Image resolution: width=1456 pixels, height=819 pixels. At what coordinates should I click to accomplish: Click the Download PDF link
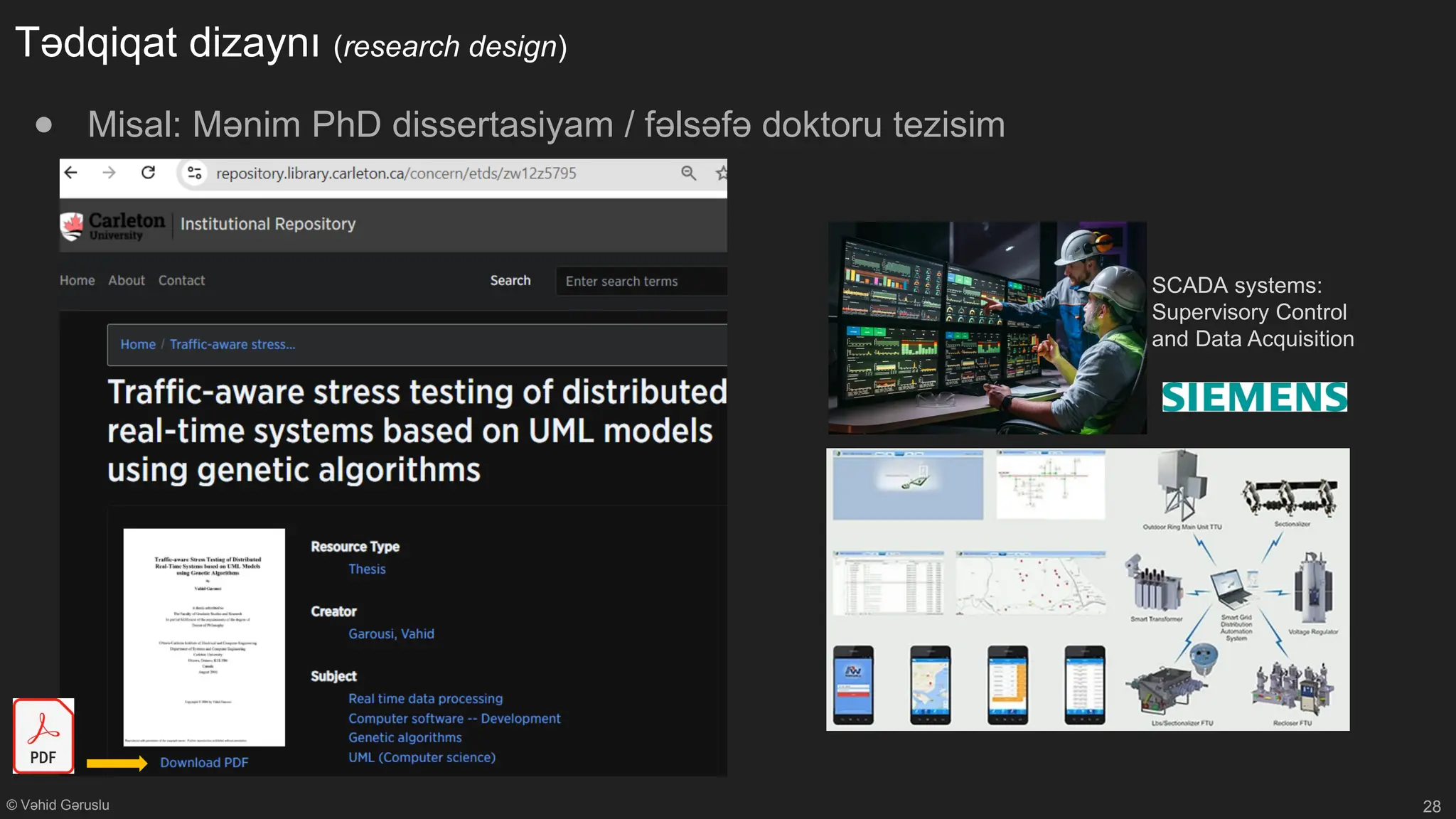[x=204, y=763]
